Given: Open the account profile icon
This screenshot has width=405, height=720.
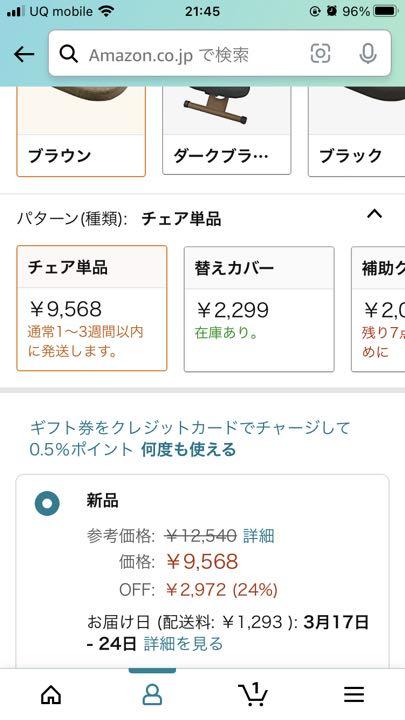Looking at the screenshot, I should (152, 695).
